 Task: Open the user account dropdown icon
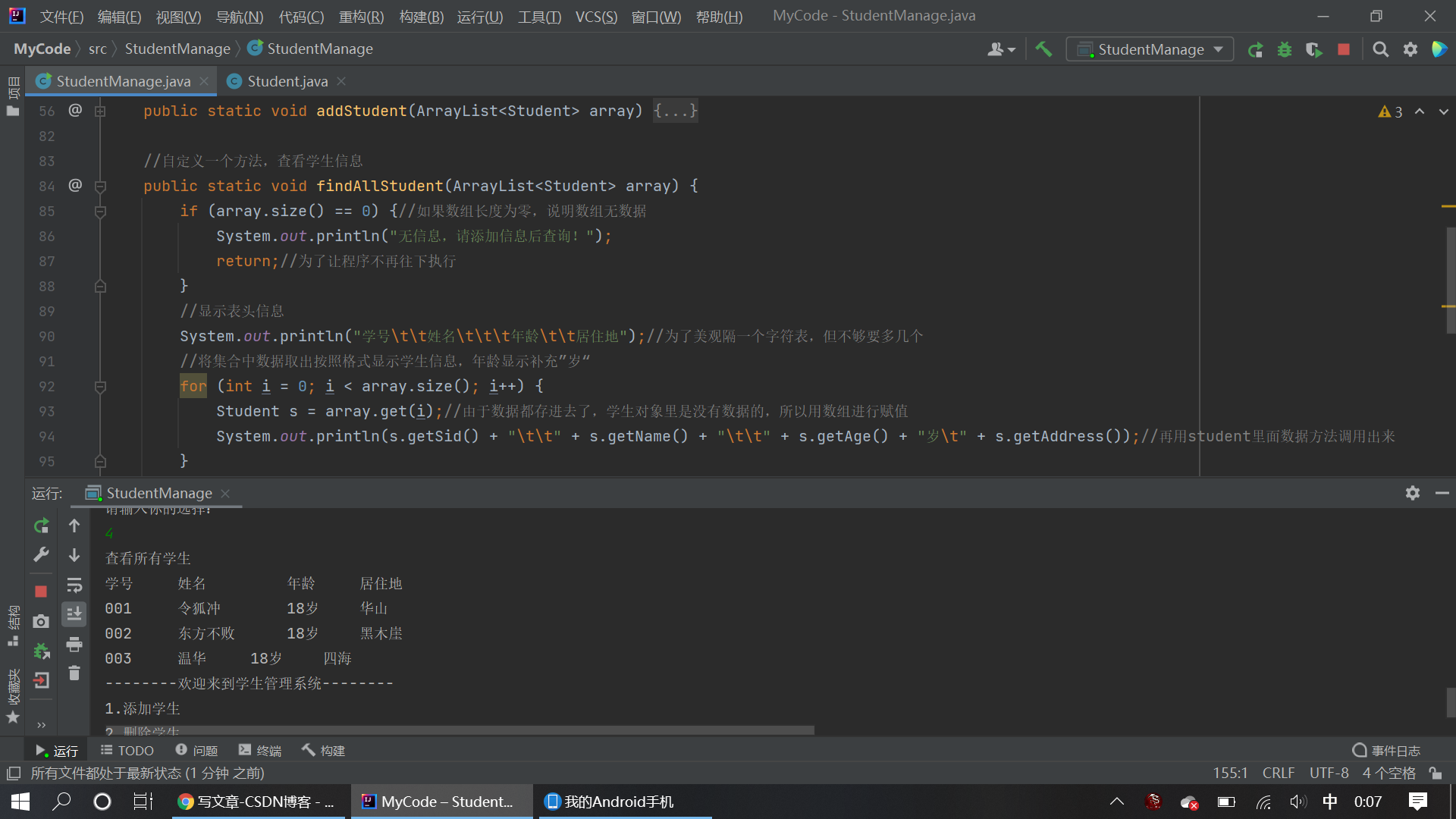click(x=1001, y=49)
